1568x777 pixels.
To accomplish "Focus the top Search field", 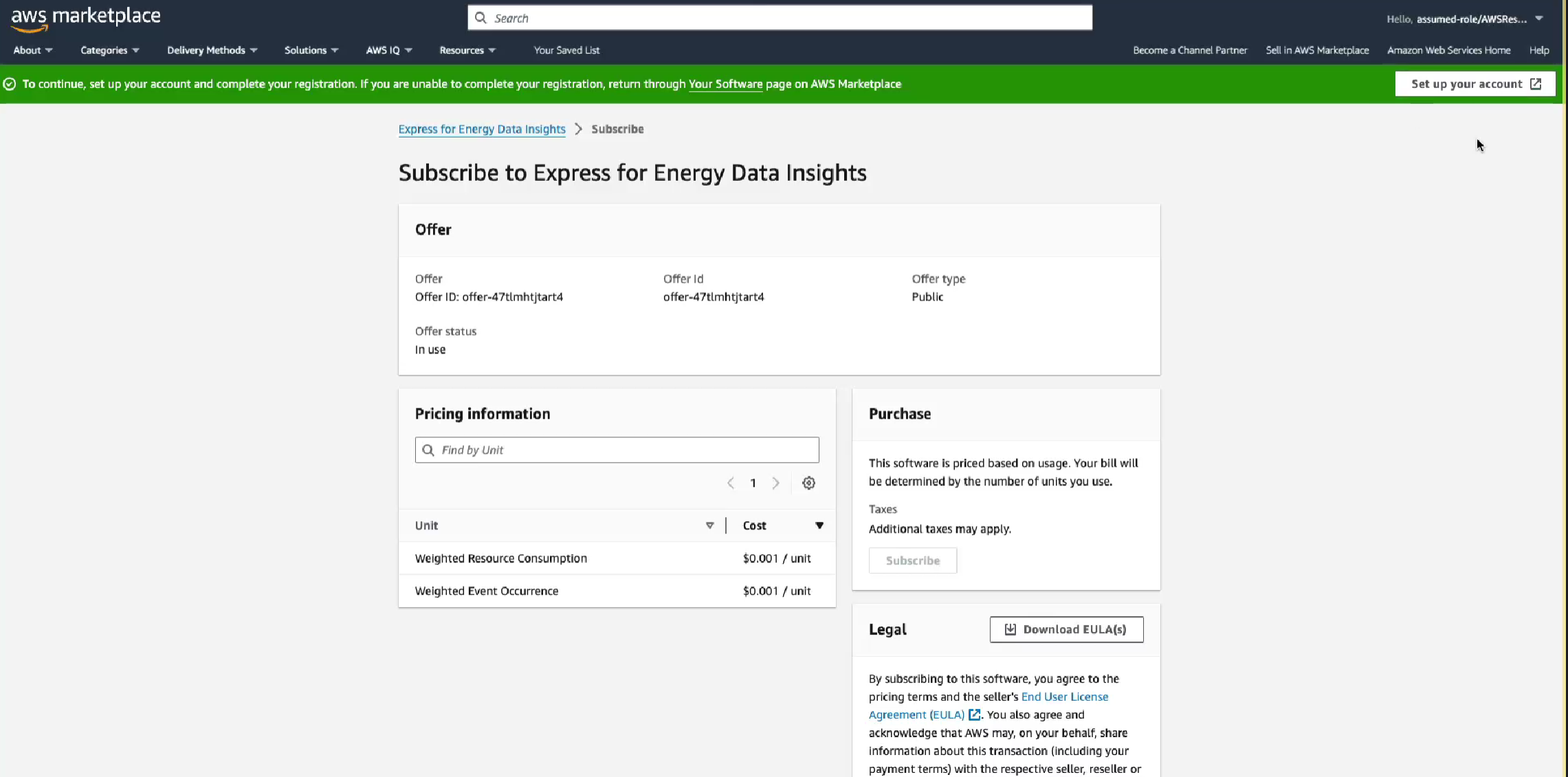I will pyautogui.click(x=780, y=18).
